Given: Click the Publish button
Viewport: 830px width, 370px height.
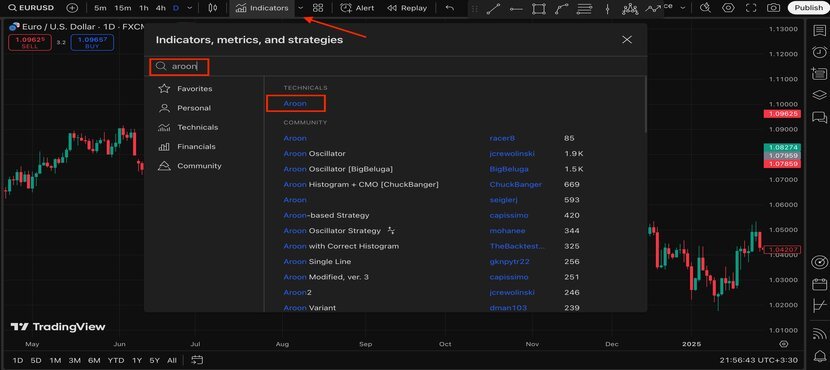Looking at the screenshot, I should 808,8.
